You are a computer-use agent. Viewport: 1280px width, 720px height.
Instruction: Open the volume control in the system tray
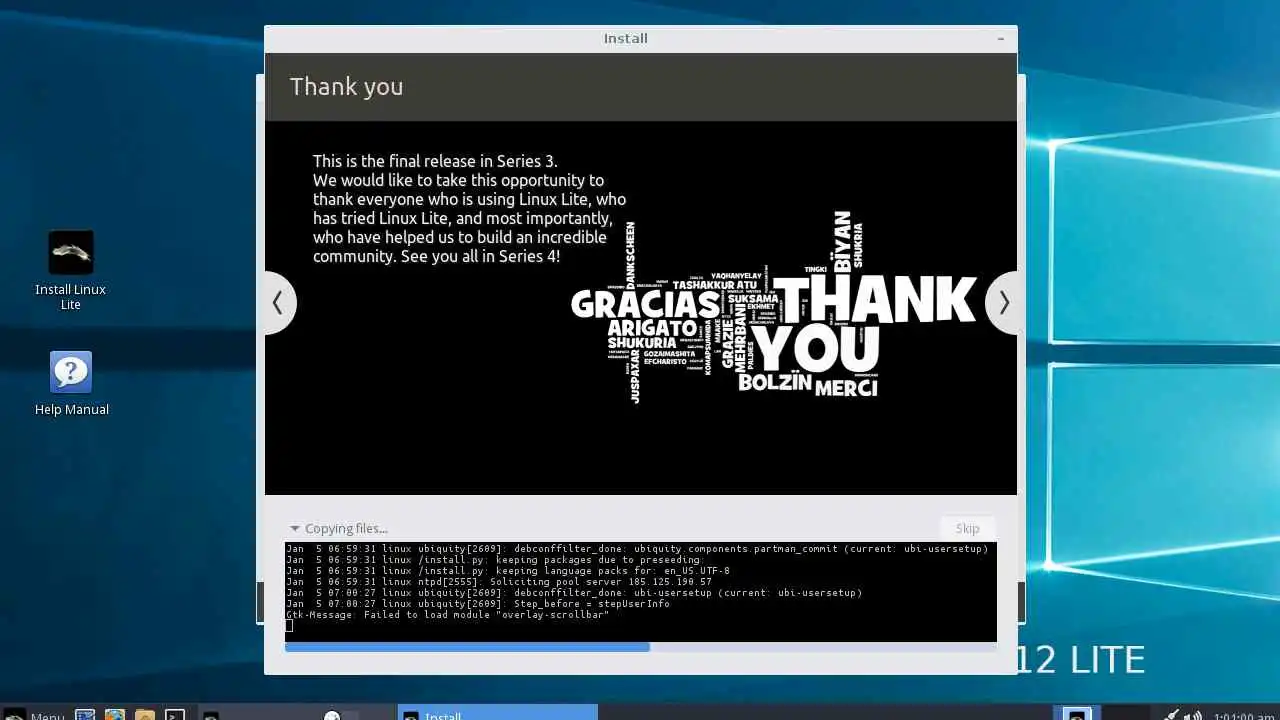click(x=1194, y=714)
